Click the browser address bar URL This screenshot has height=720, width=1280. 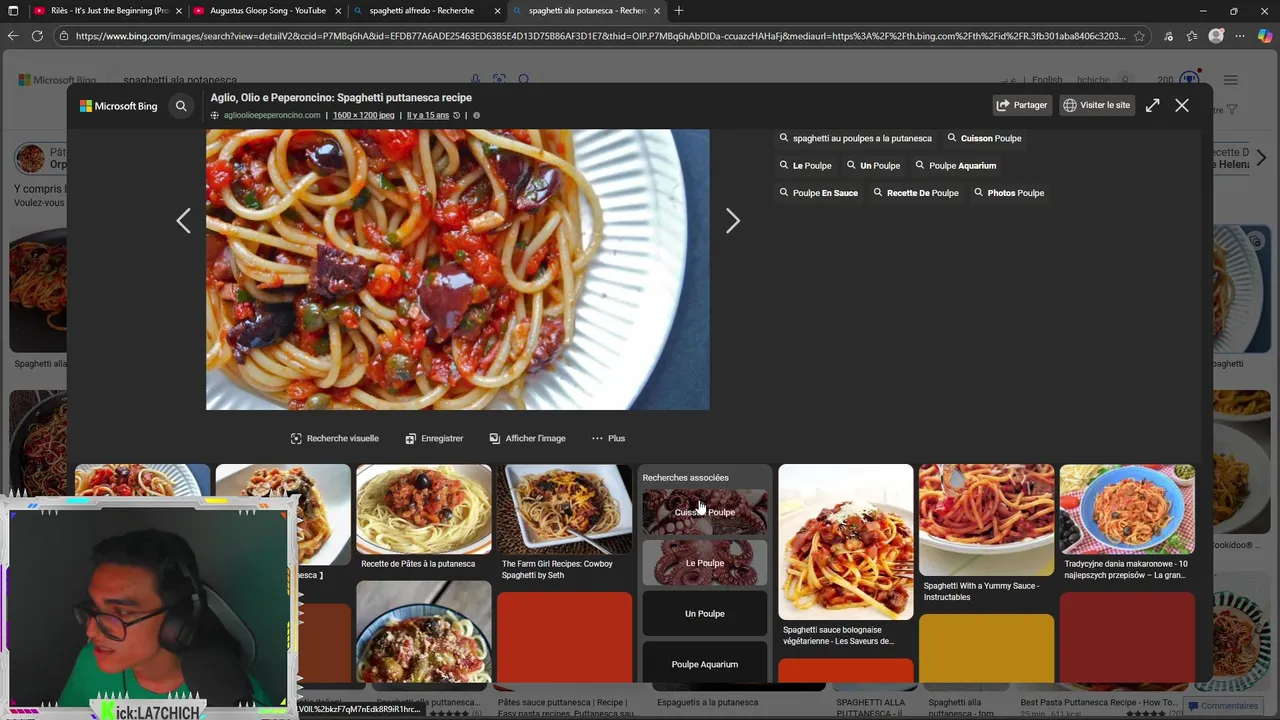click(600, 36)
